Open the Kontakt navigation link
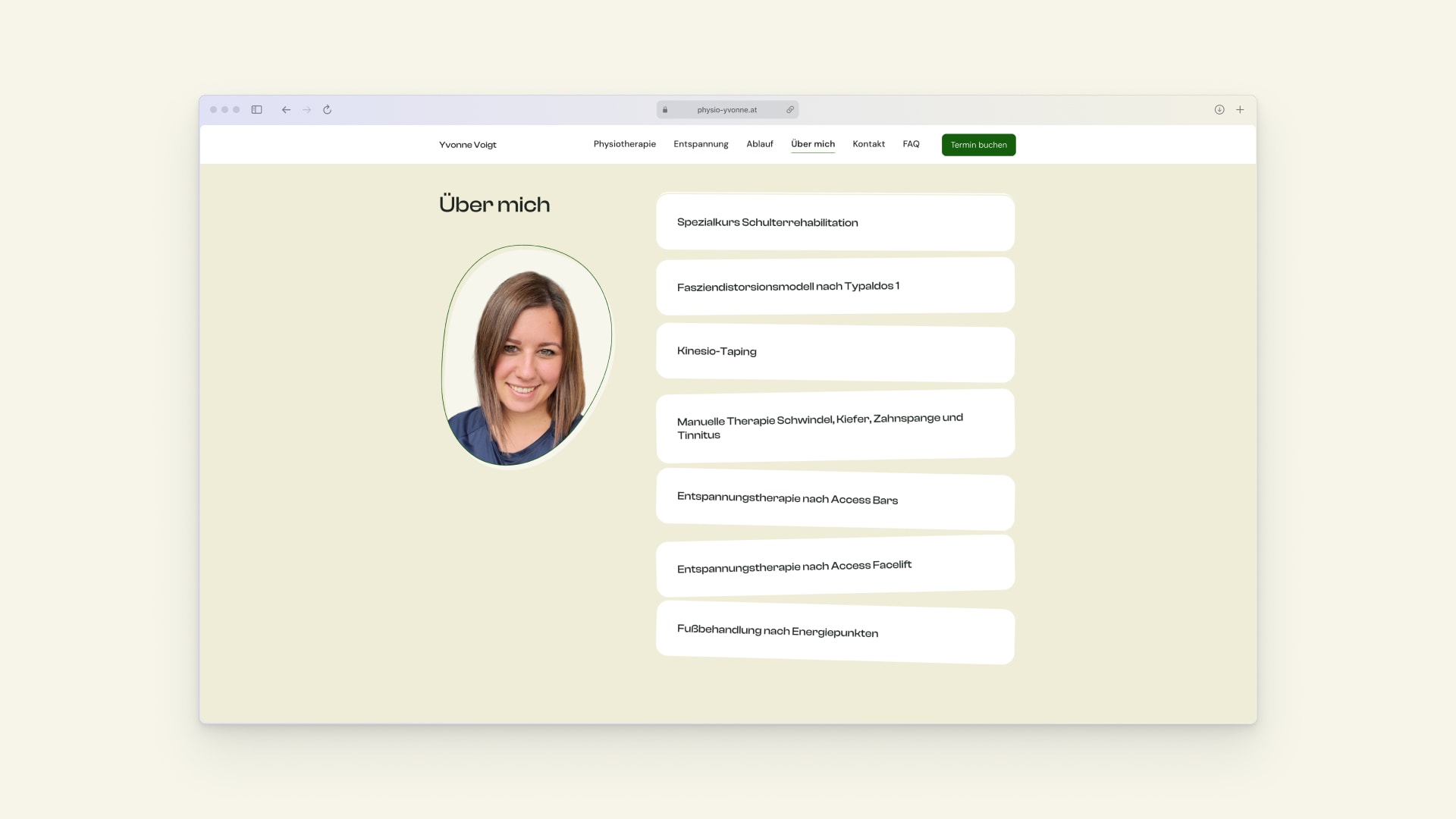 click(868, 144)
